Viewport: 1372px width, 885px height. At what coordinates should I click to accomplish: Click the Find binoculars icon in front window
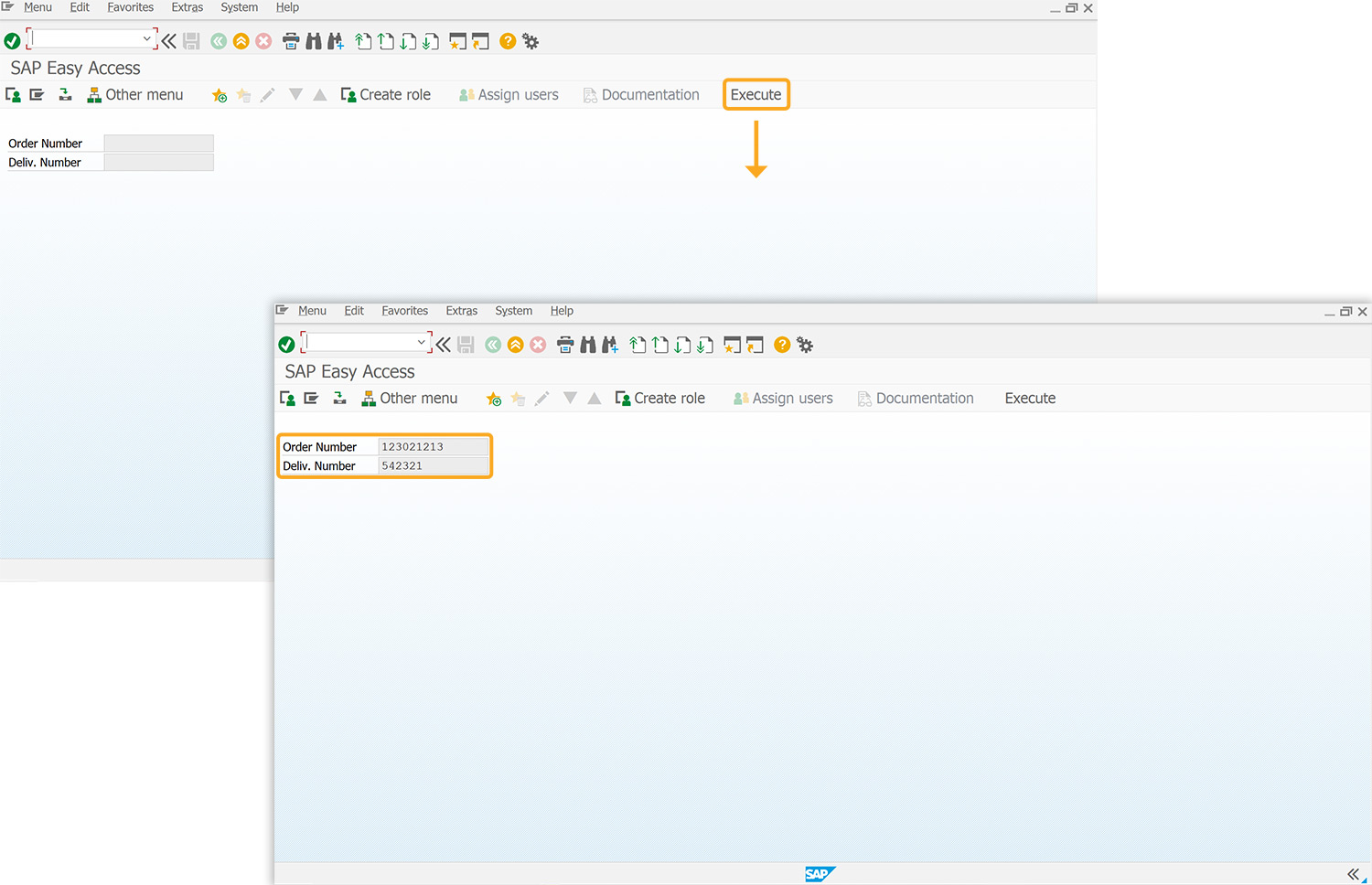588,345
